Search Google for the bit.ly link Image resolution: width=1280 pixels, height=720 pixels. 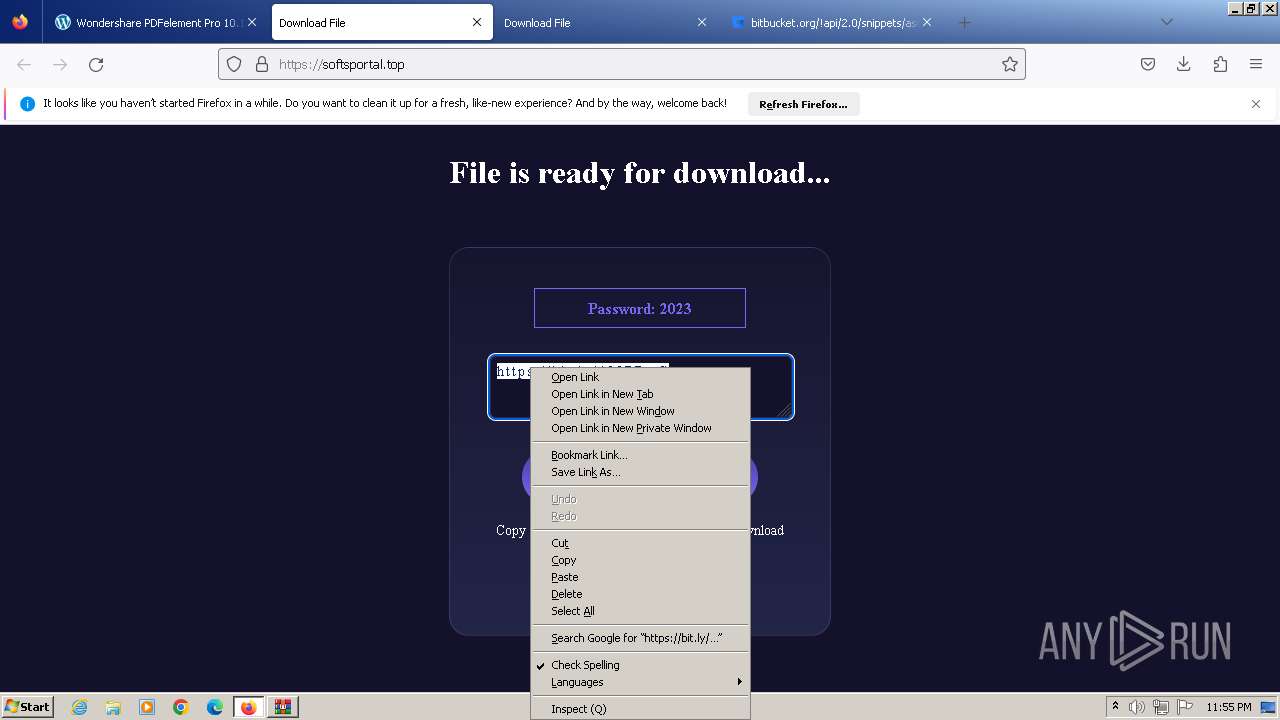click(x=640, y=638)
